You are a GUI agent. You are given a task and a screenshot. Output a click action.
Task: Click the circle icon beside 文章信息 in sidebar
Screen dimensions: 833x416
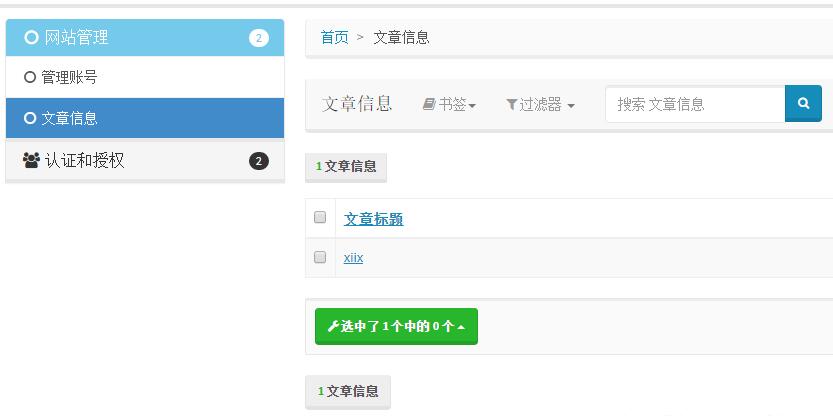click(30, 118)
